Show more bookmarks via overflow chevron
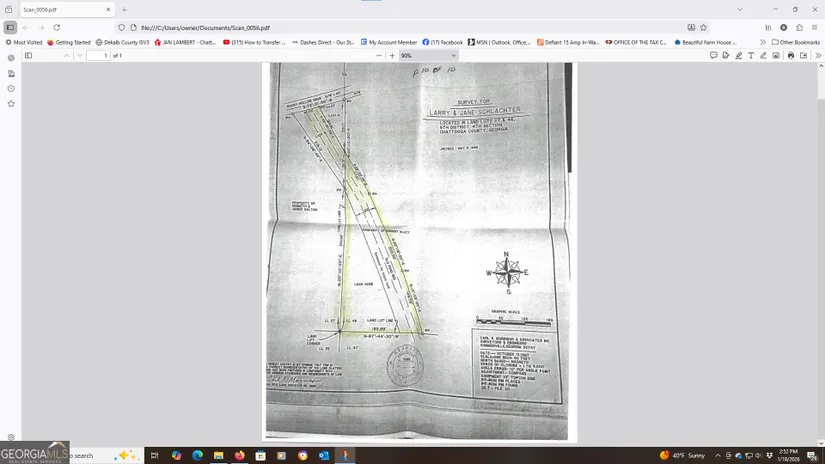This screenshot has width=825, height=464. pyautogui.click(x=763, y=42)
